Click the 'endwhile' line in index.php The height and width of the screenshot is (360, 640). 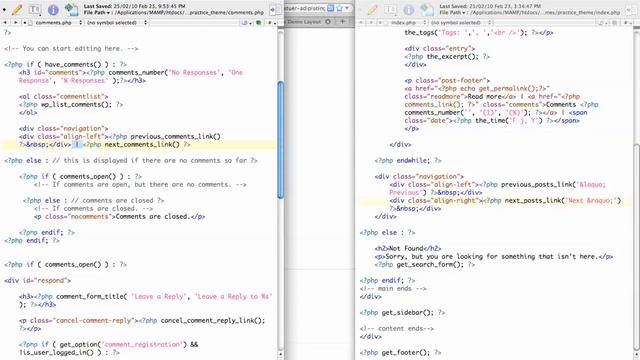pos(408,160)
